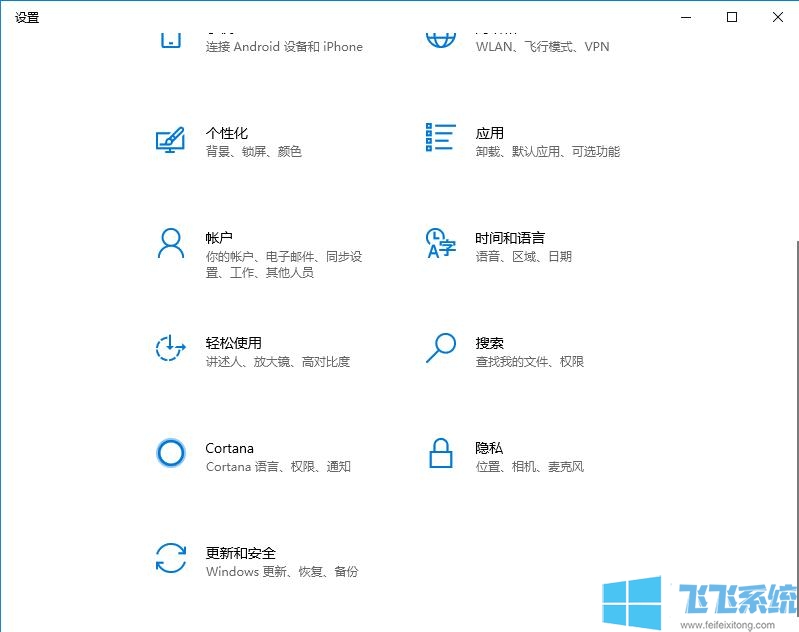Click the 更新和安全 heading text
This screenshot has height=632, width=799.
pyautogui.click(x=240, y=553)
